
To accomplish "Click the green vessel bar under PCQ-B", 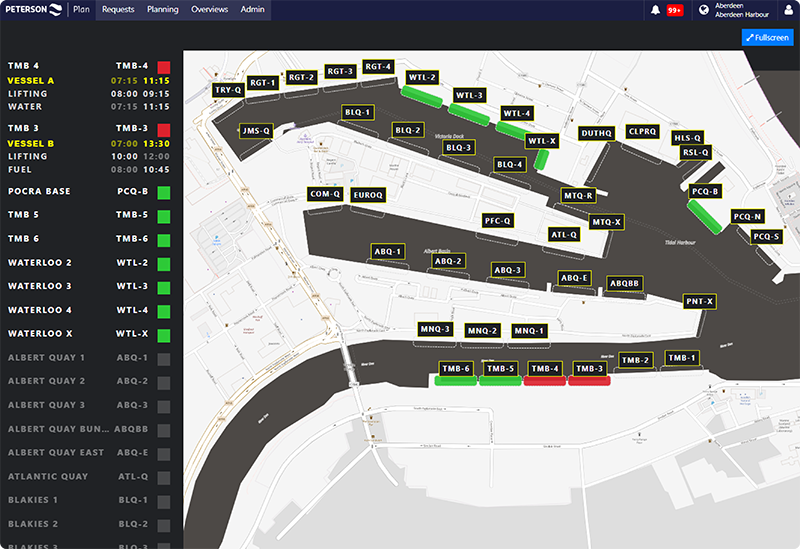I will (705, 217).
